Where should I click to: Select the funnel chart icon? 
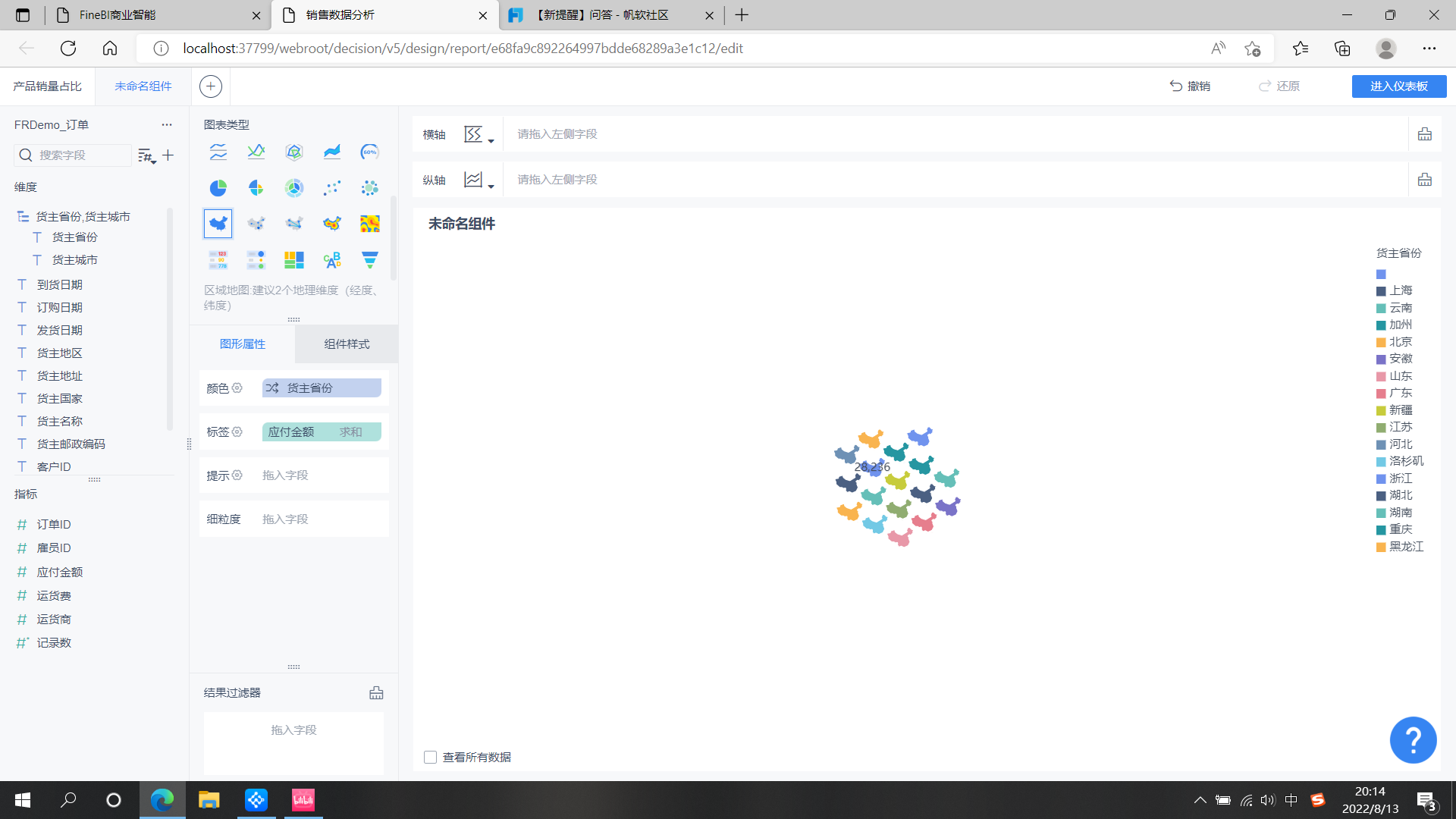coord(370,260)
